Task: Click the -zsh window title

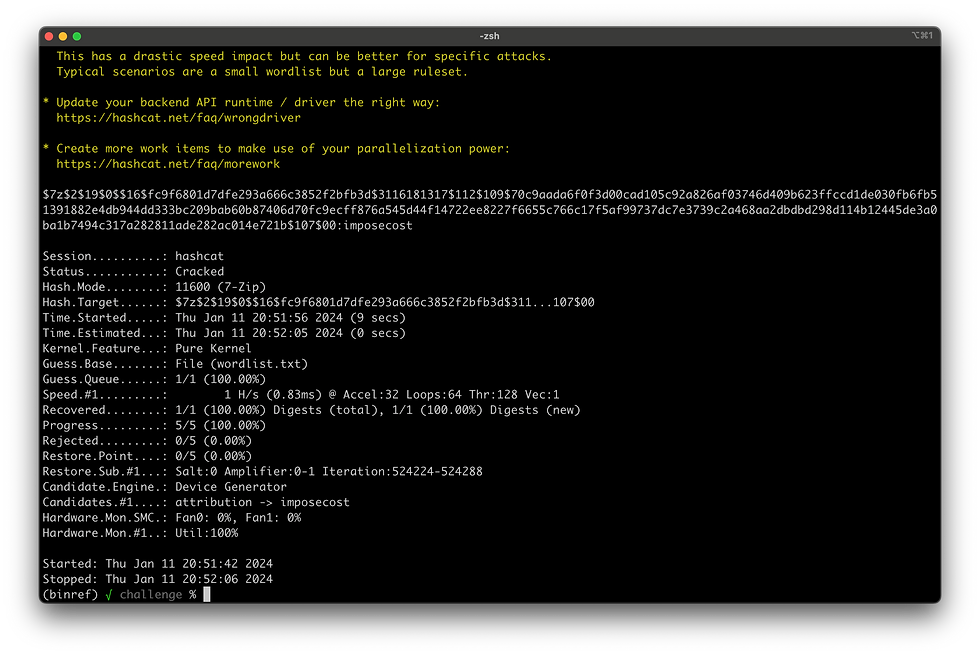Action: (x=489, y=36)
